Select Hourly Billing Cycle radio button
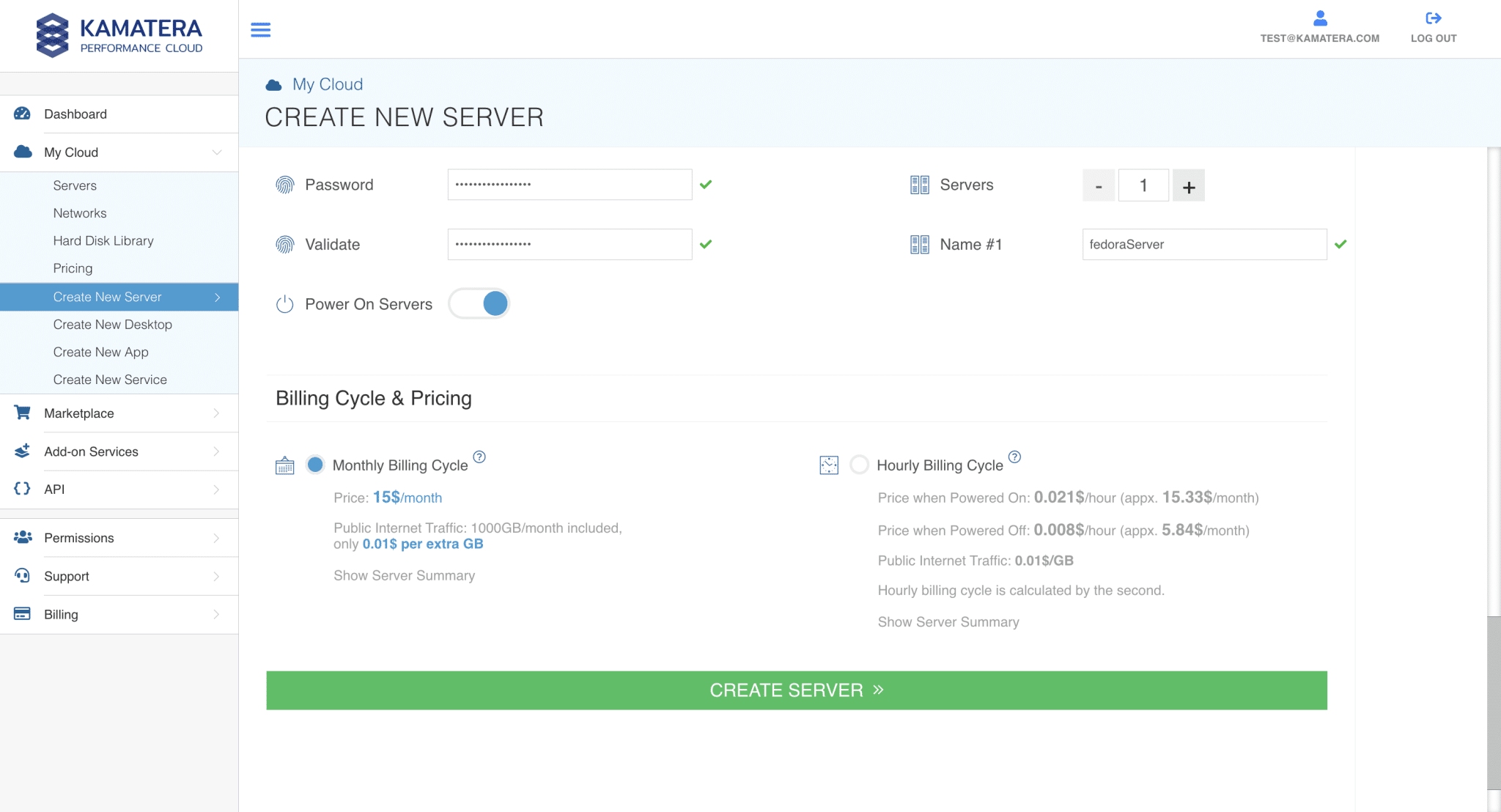The image size is (1501, 812). pos(859,465)
